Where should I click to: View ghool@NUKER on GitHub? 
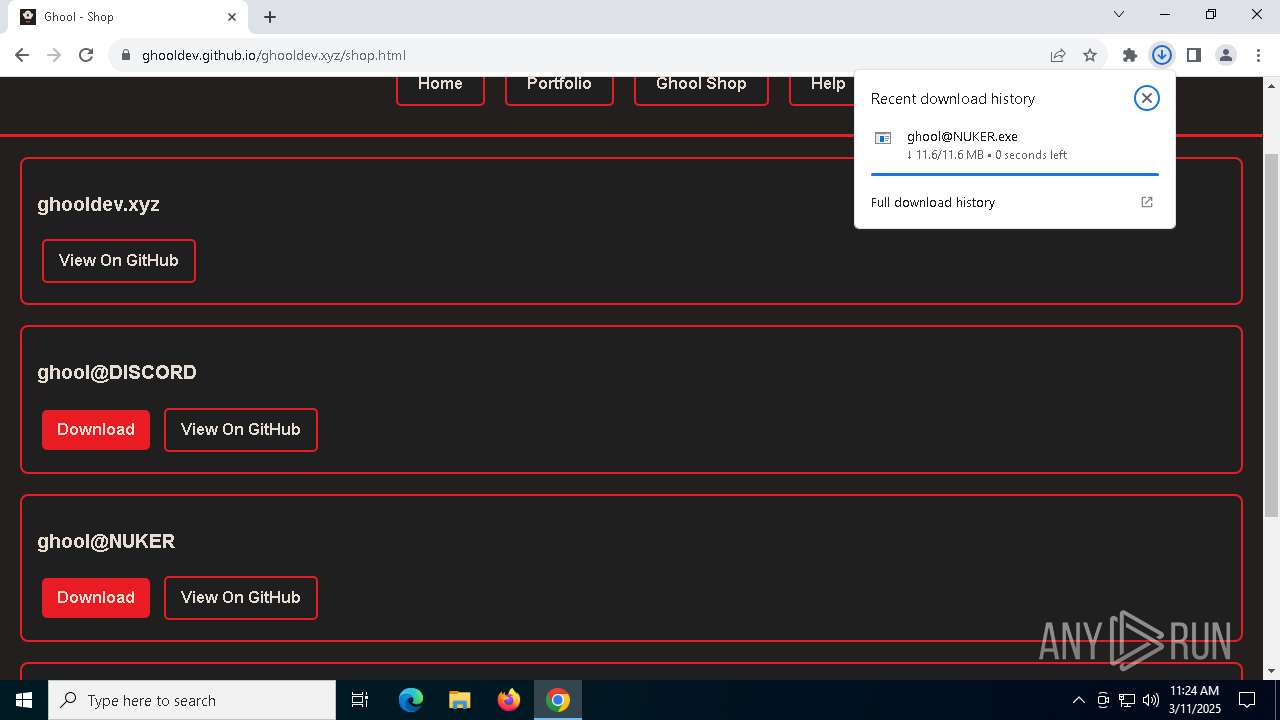pos(241,597)
